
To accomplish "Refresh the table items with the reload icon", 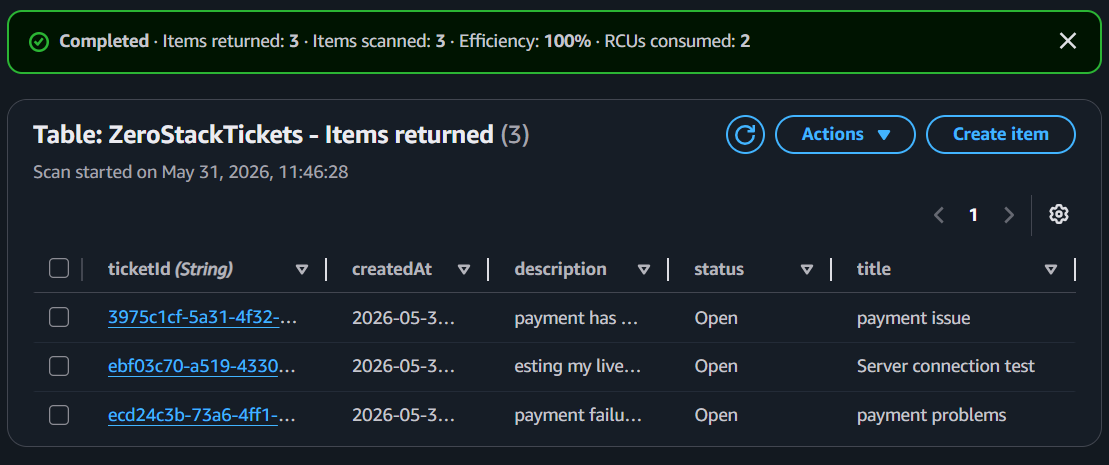I will point(745,134).
